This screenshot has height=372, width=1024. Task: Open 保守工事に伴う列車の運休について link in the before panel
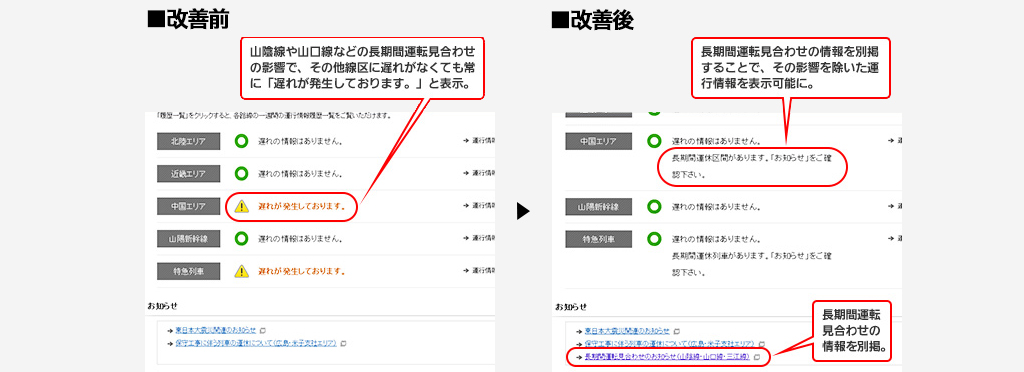[x=255, y=343]
